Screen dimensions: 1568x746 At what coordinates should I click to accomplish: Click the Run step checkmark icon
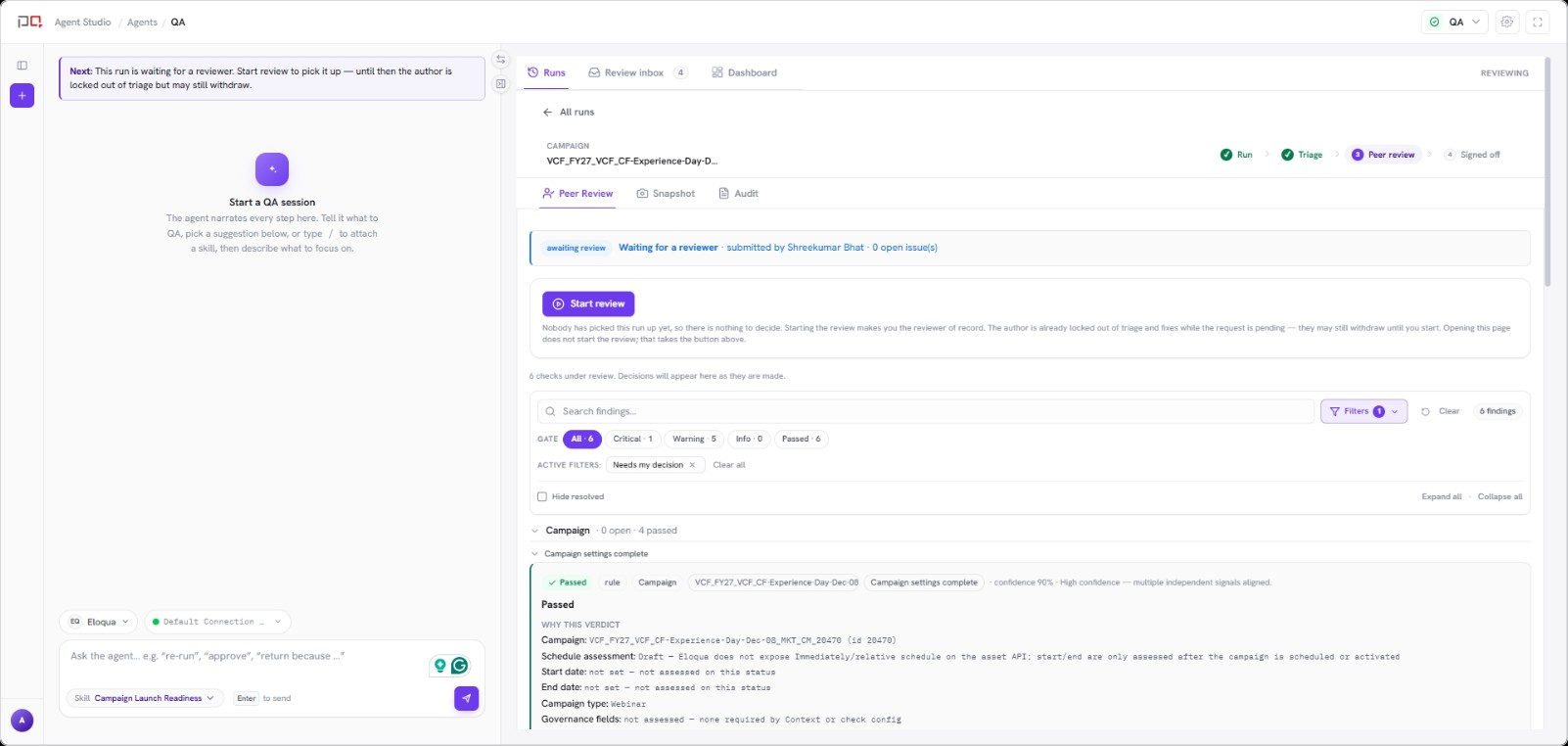click(x=1226, y=155)
